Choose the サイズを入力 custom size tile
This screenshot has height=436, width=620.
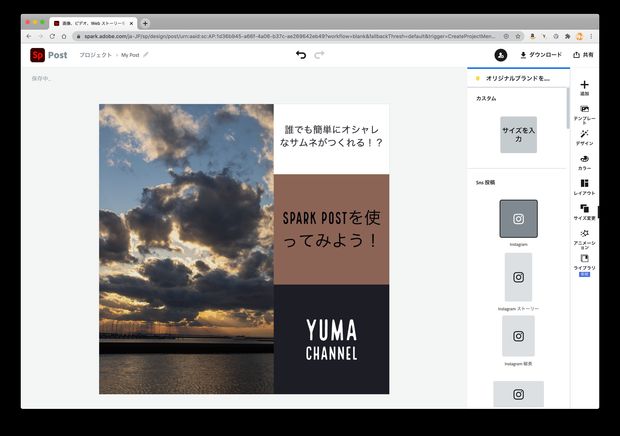[x=518, y=135]
